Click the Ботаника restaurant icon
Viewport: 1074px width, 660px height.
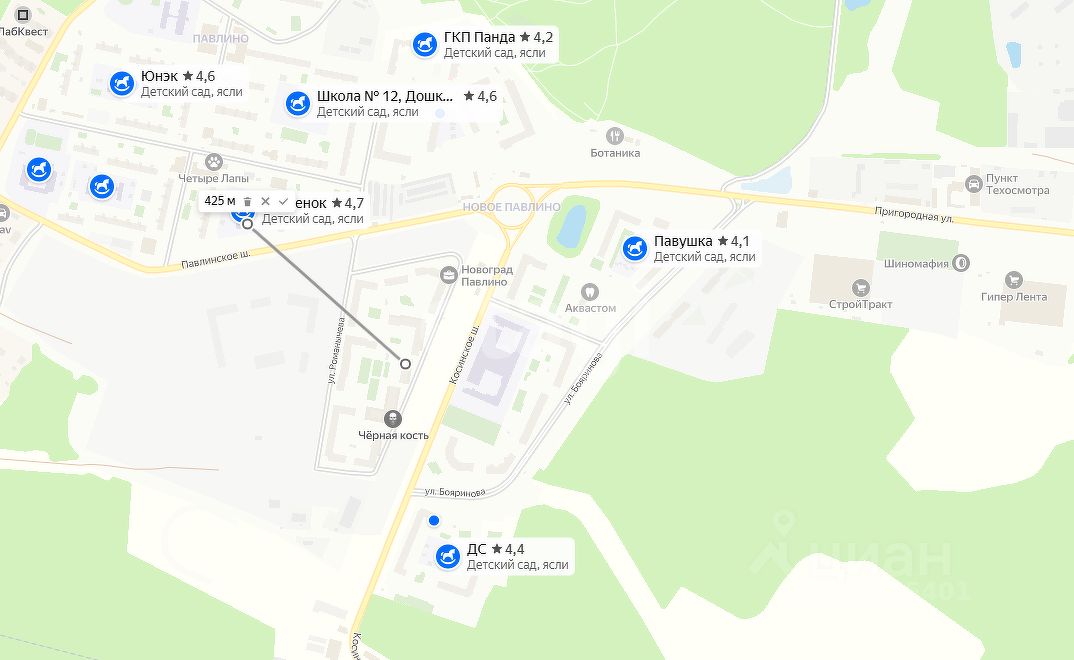point(615,136)
